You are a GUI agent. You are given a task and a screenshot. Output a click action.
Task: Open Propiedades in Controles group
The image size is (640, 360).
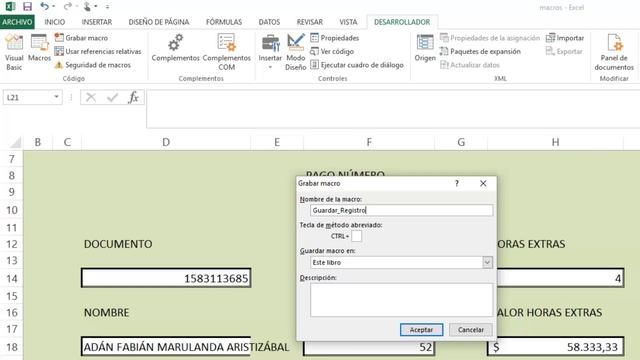pyautogui.click(x=335, y=38)
